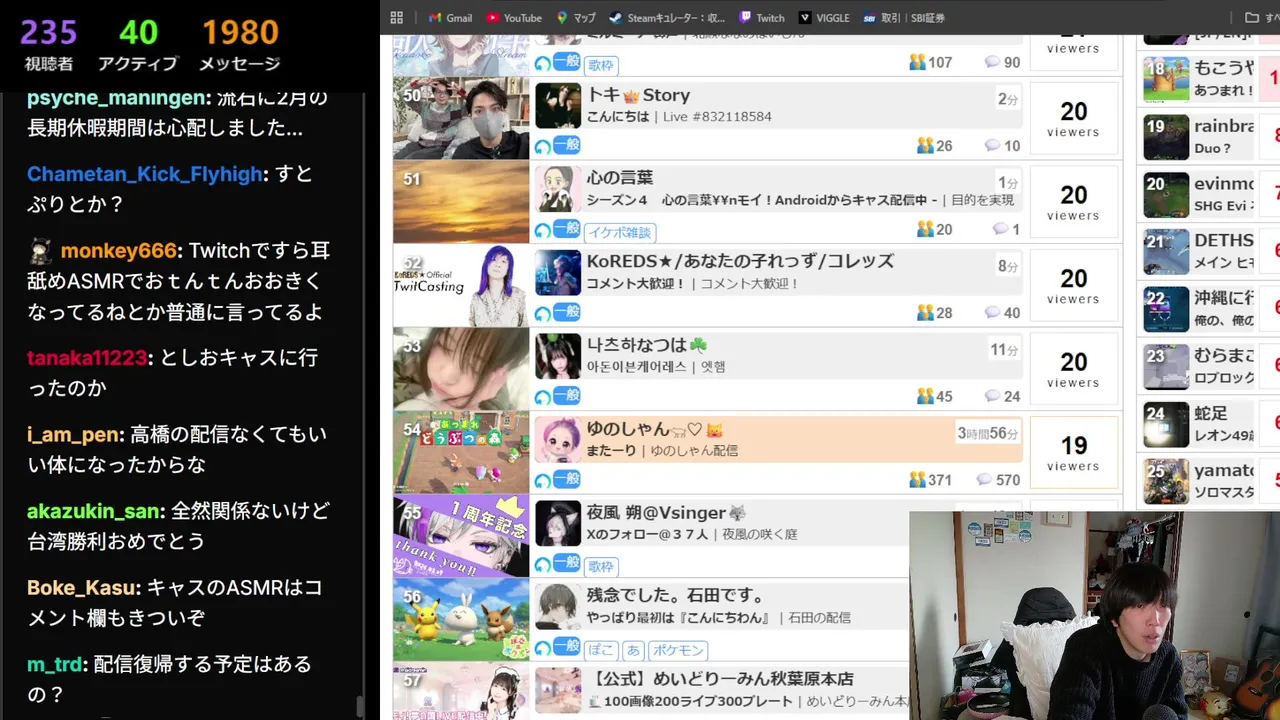Click the 一般 badge on KoREDS row
The height and width of the screenshot is (720, 1280).
(567, 312)
